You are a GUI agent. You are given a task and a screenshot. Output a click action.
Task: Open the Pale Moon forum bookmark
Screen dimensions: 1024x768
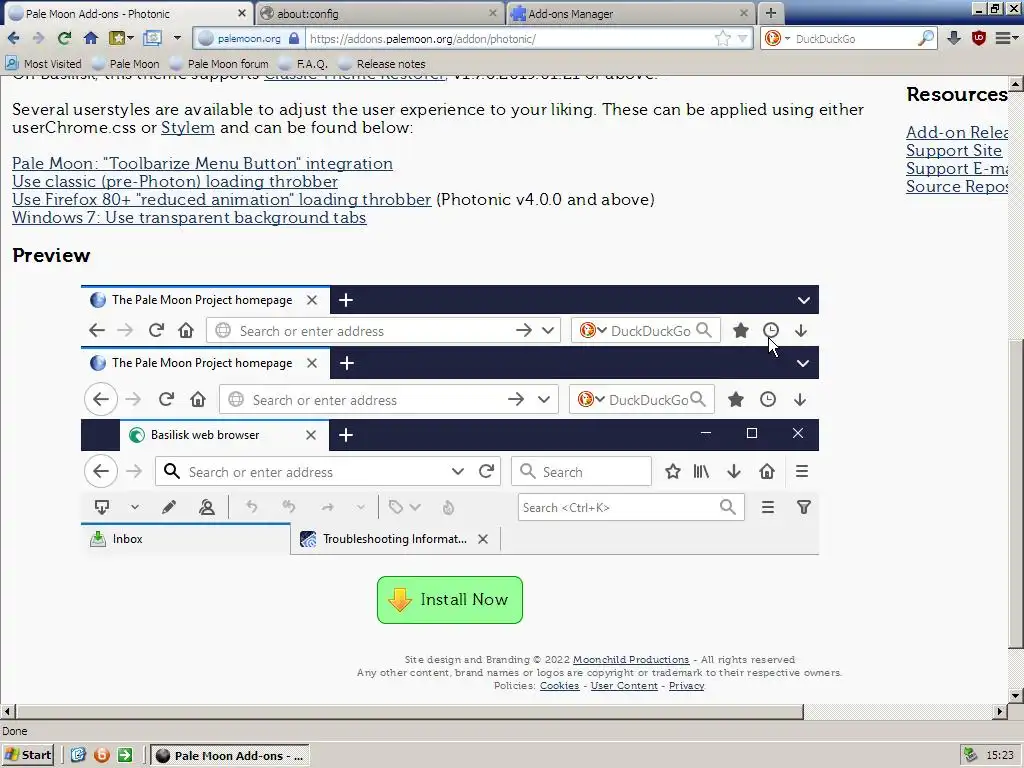219,63
